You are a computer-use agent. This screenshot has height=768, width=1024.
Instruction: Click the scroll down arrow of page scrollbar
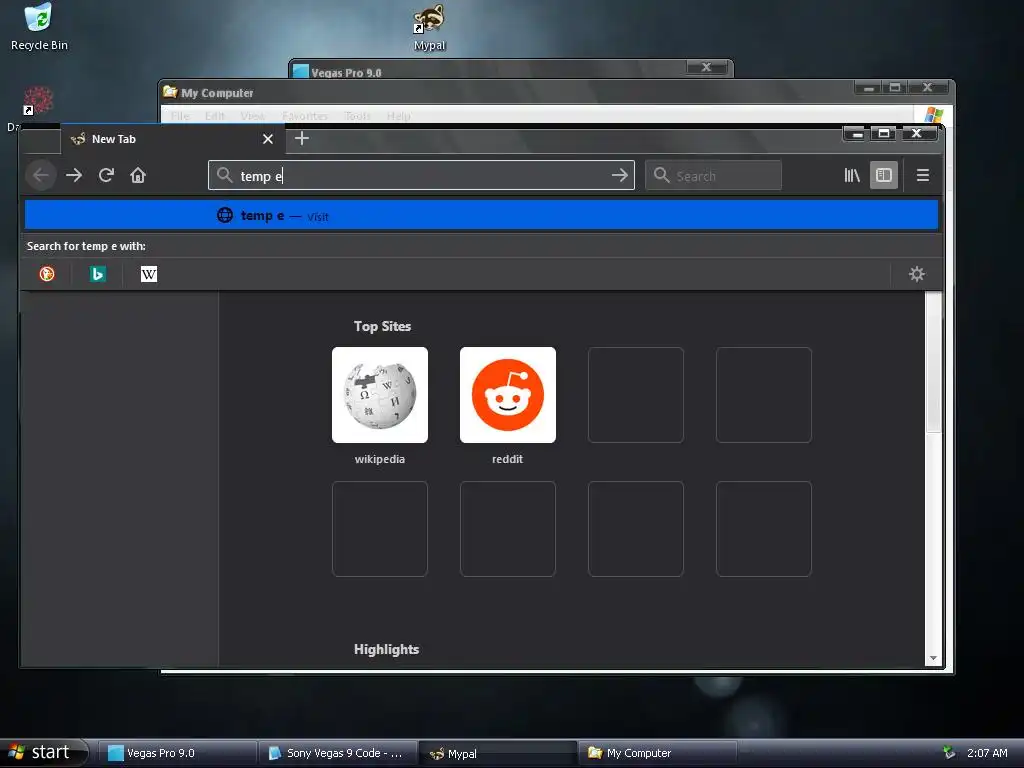(933, 658)
